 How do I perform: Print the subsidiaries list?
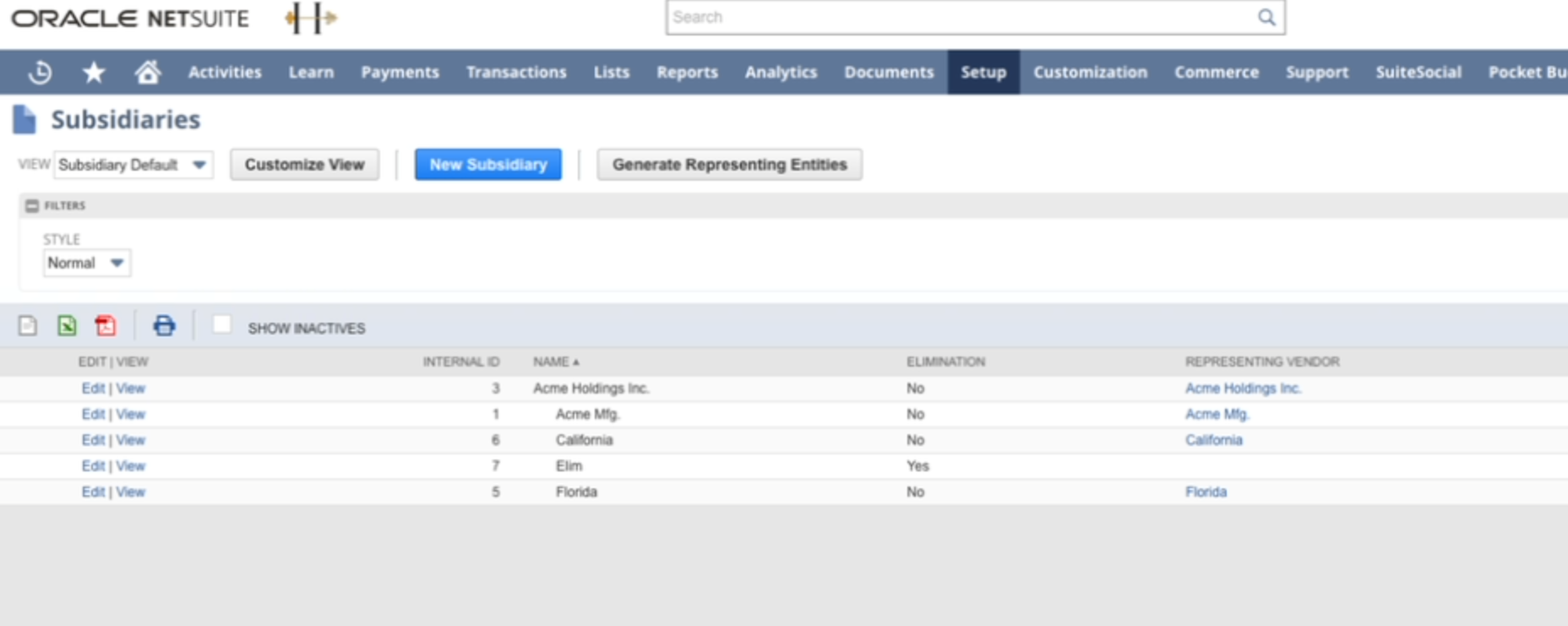[x=164, y=325]
